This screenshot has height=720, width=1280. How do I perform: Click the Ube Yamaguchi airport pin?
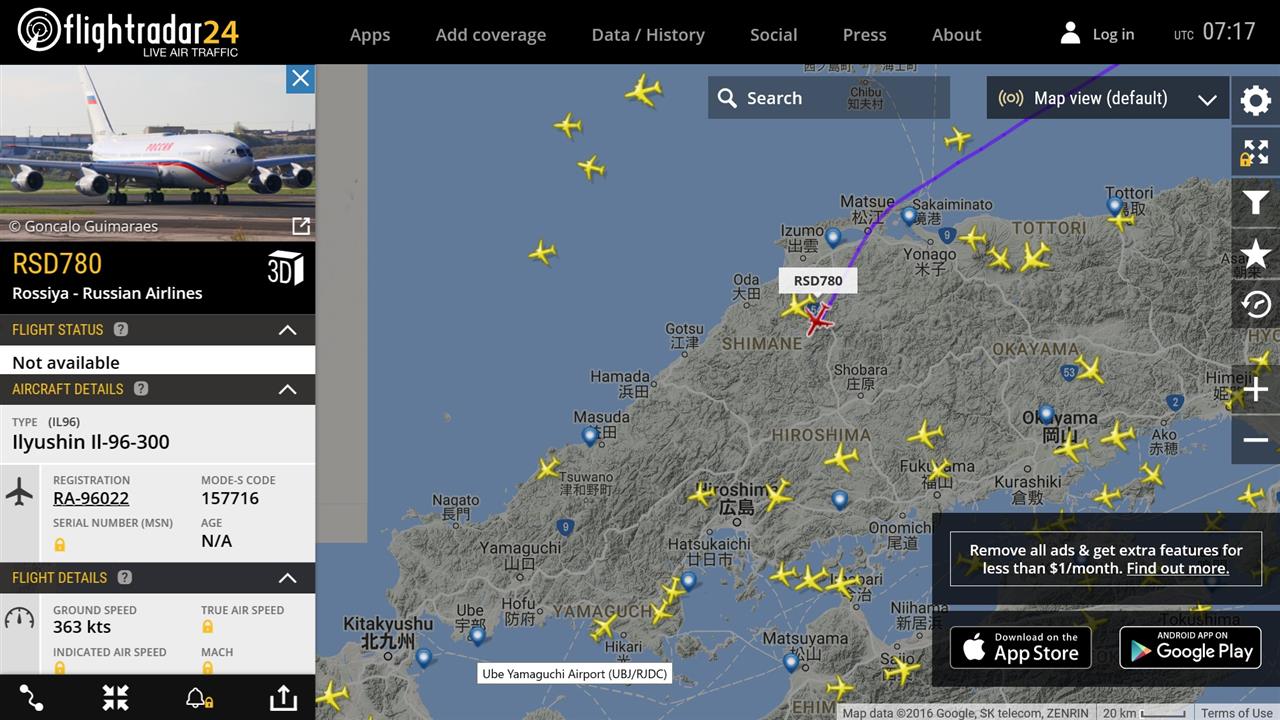477,636
